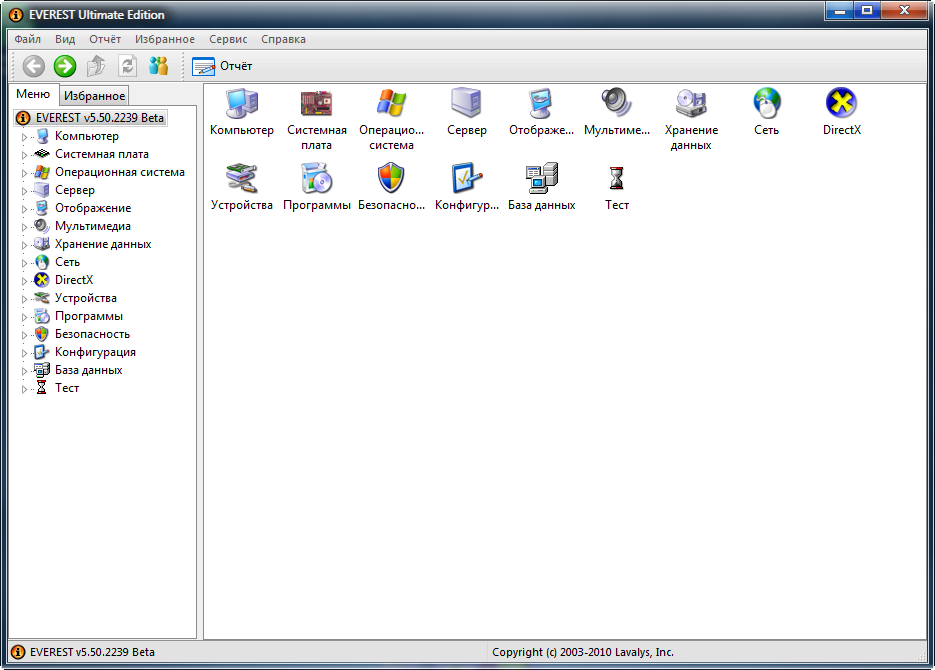Select EVEREST v5.50.2239 Beta tree root

click(91, 118)
